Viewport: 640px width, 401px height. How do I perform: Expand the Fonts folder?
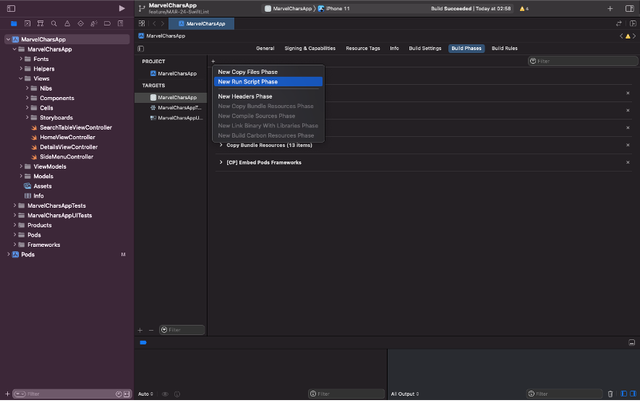21,59
